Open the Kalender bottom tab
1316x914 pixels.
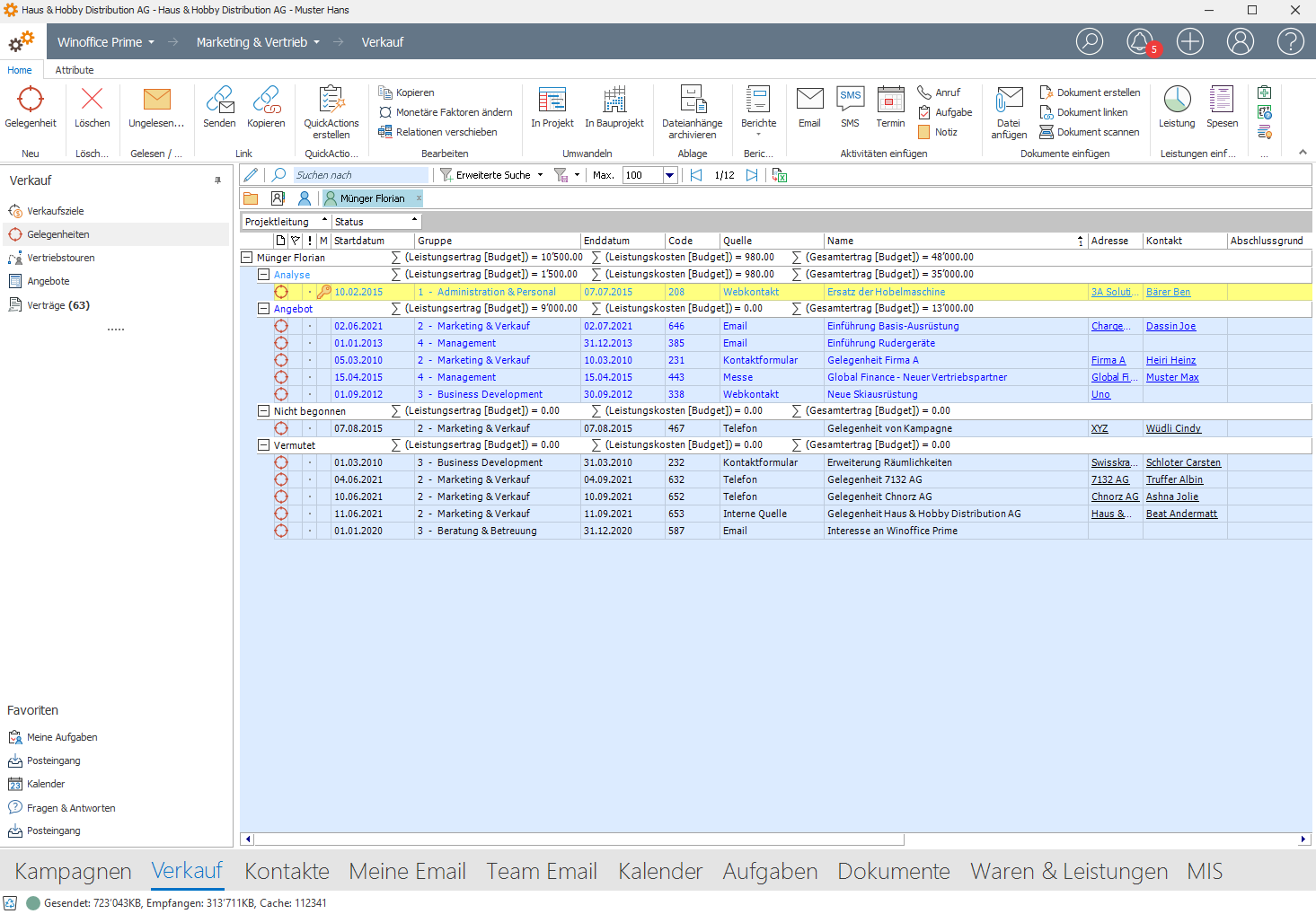point(660,871)
